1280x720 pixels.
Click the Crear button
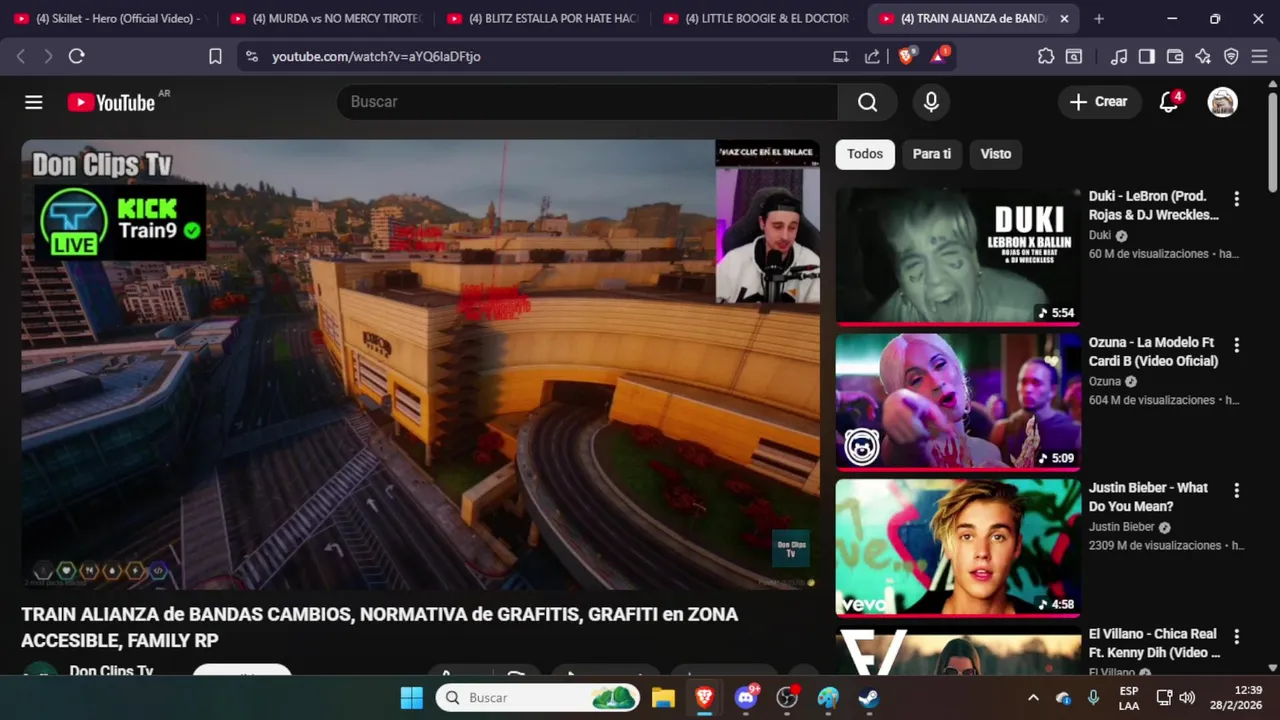[1099, 102]
